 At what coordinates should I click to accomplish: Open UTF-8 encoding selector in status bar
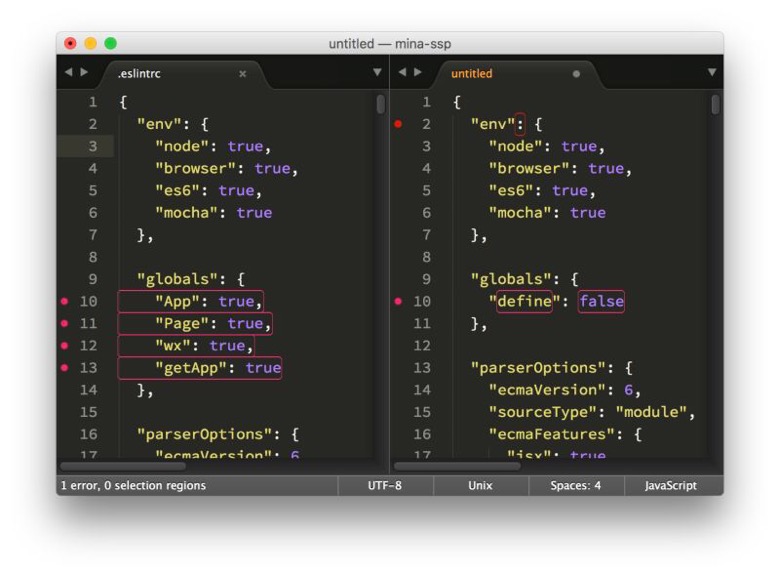coord(385,485)
